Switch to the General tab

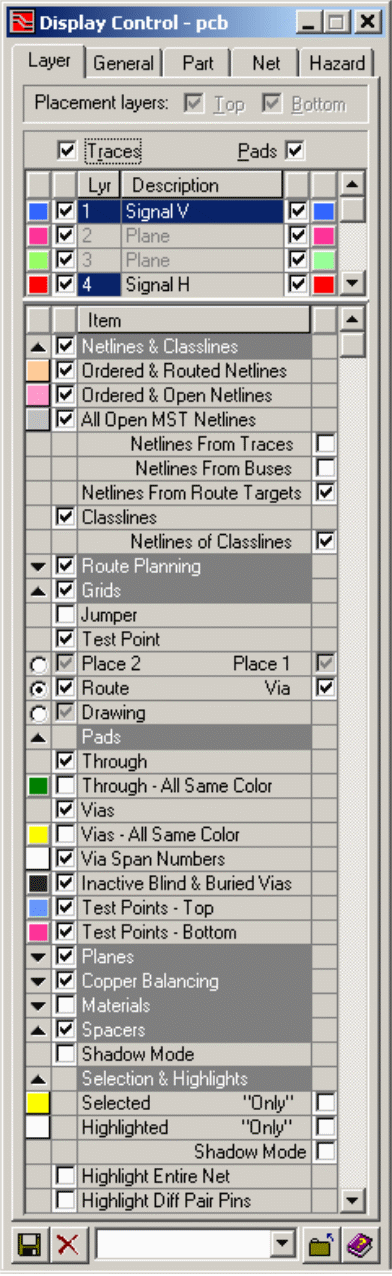(x=123, y=64)
